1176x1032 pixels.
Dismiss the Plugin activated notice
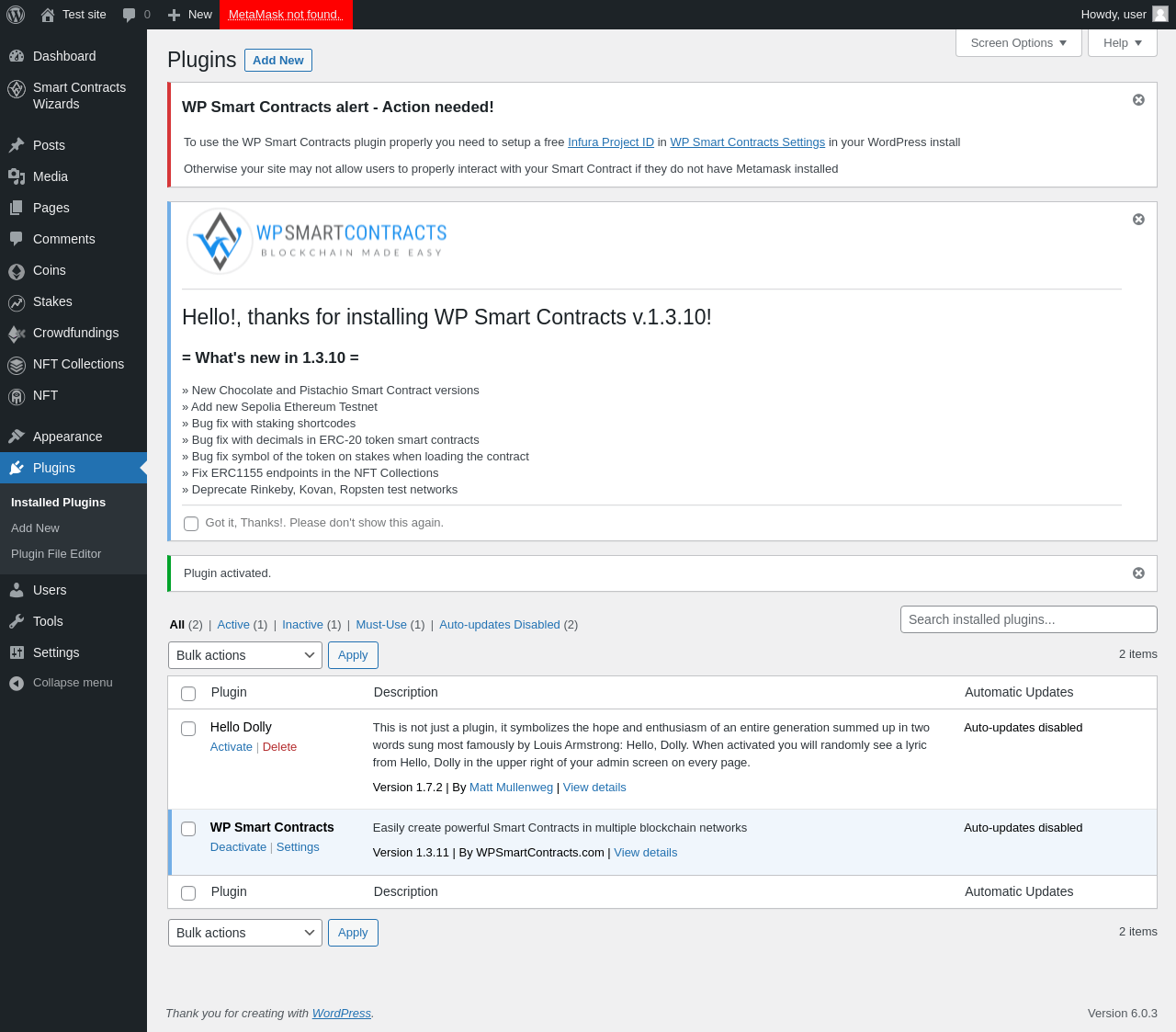(x=1138, y=573)
